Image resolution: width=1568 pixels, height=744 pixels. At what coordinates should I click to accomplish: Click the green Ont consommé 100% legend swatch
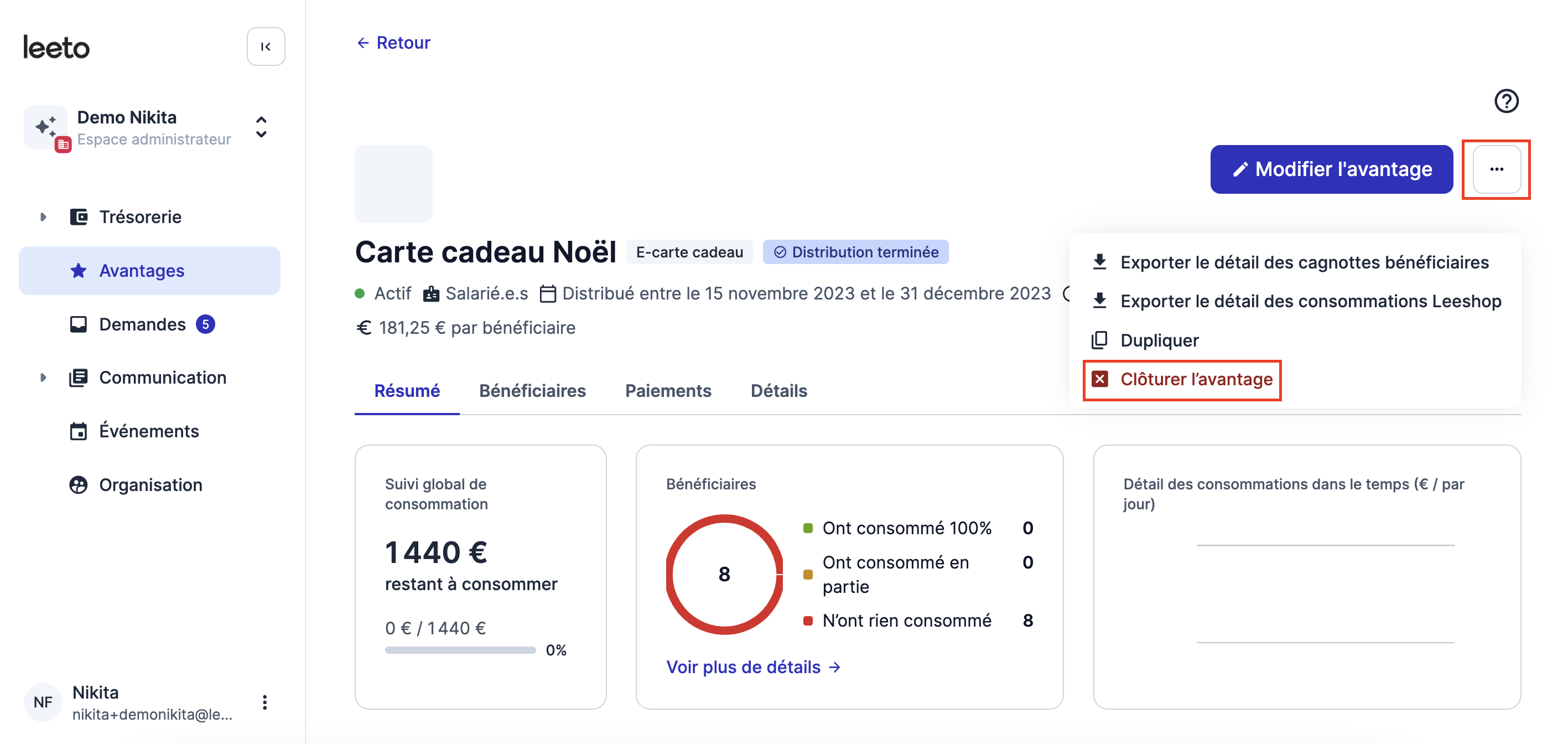pos(808,528)
